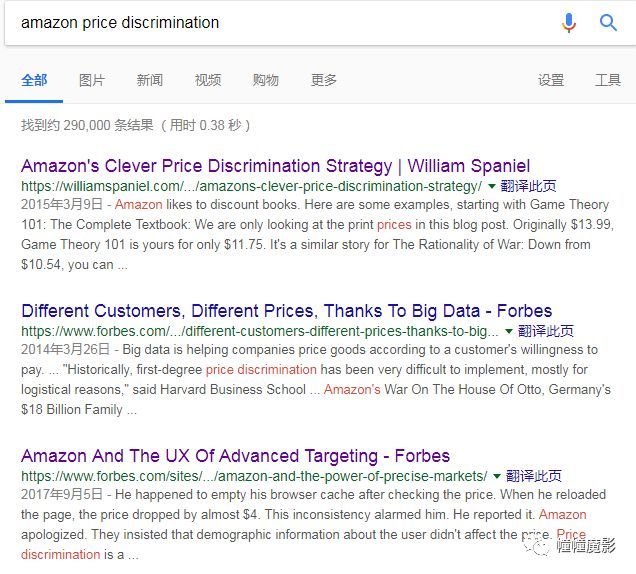
Task: Open the 工具 tools option
Action: [x=608, y=80]
